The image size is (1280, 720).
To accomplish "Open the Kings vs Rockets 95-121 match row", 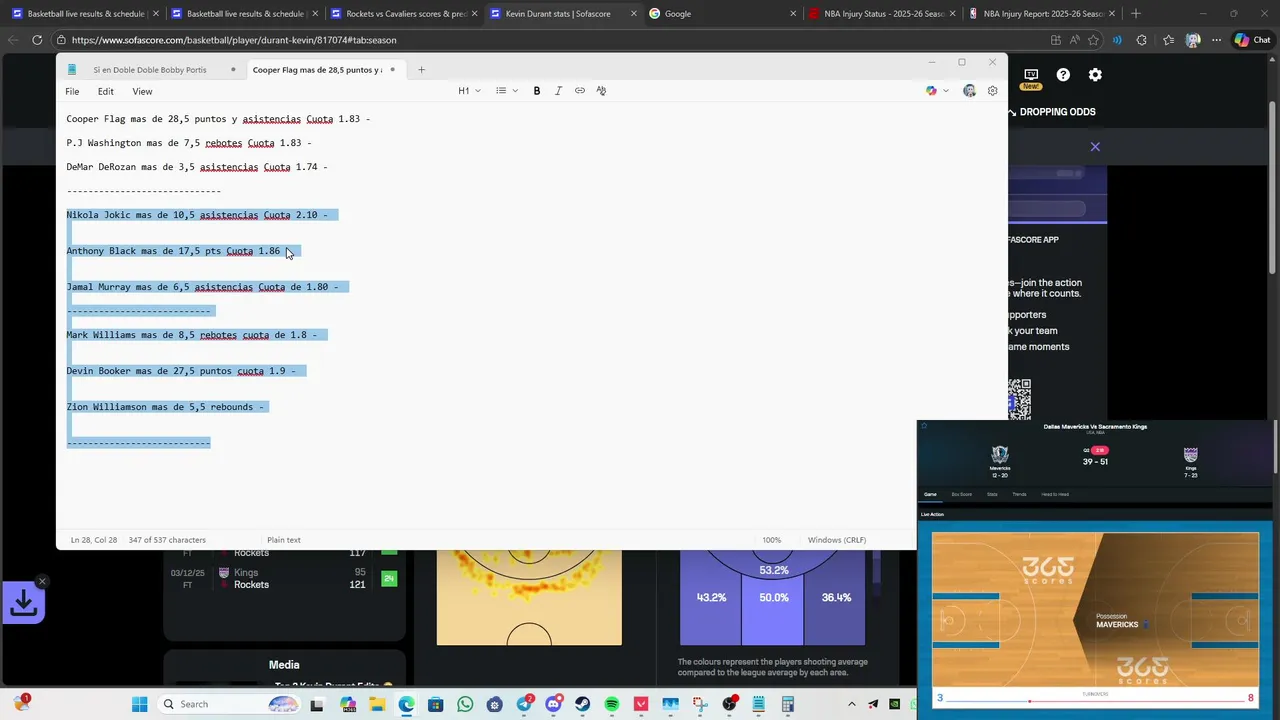I will coord(283,579).
